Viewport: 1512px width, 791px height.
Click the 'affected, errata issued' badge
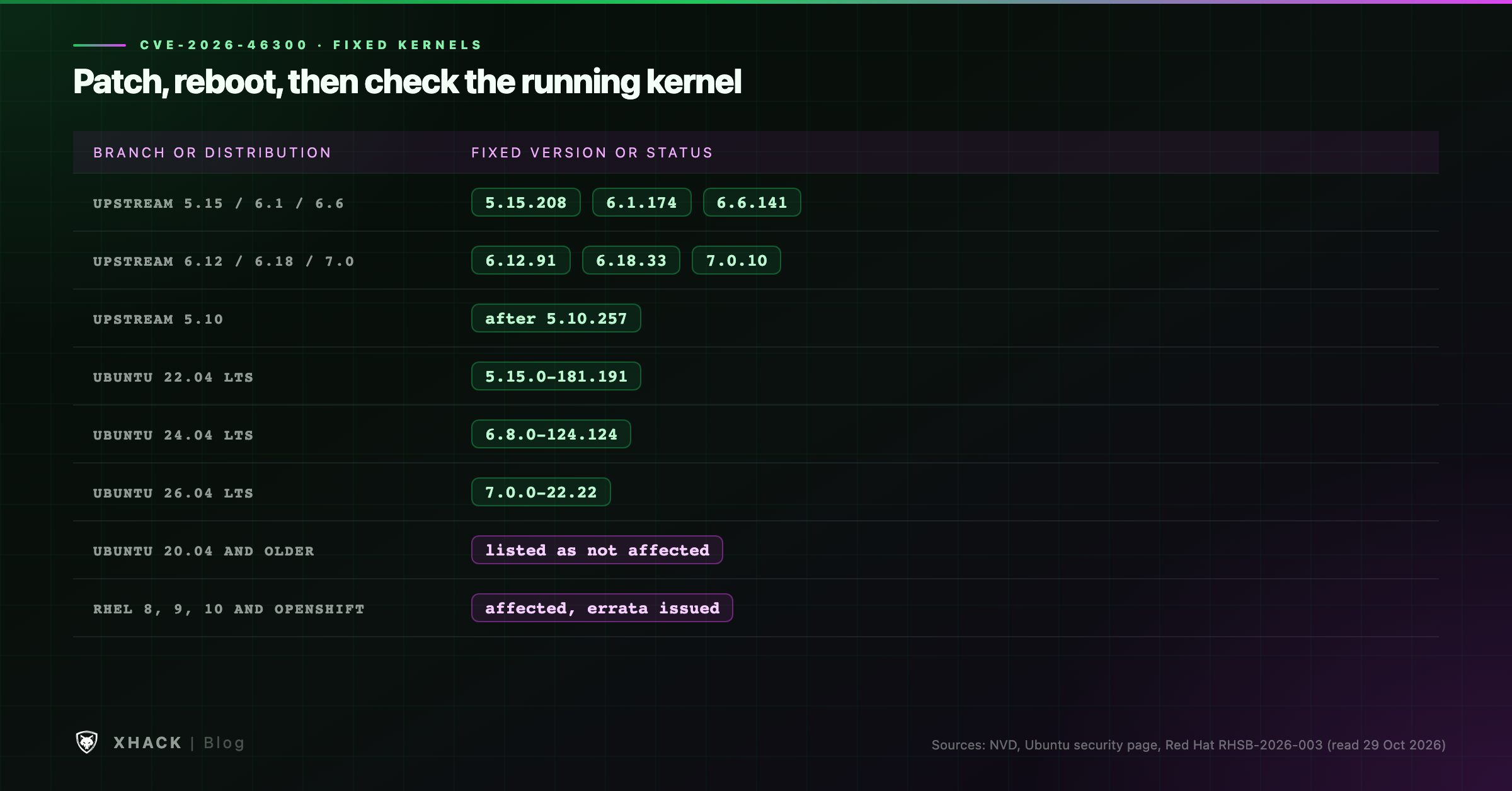tap(602, 608)
